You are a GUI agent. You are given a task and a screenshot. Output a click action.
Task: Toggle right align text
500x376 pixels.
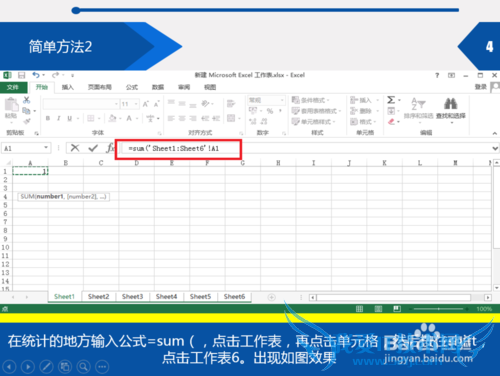point(193,118)
